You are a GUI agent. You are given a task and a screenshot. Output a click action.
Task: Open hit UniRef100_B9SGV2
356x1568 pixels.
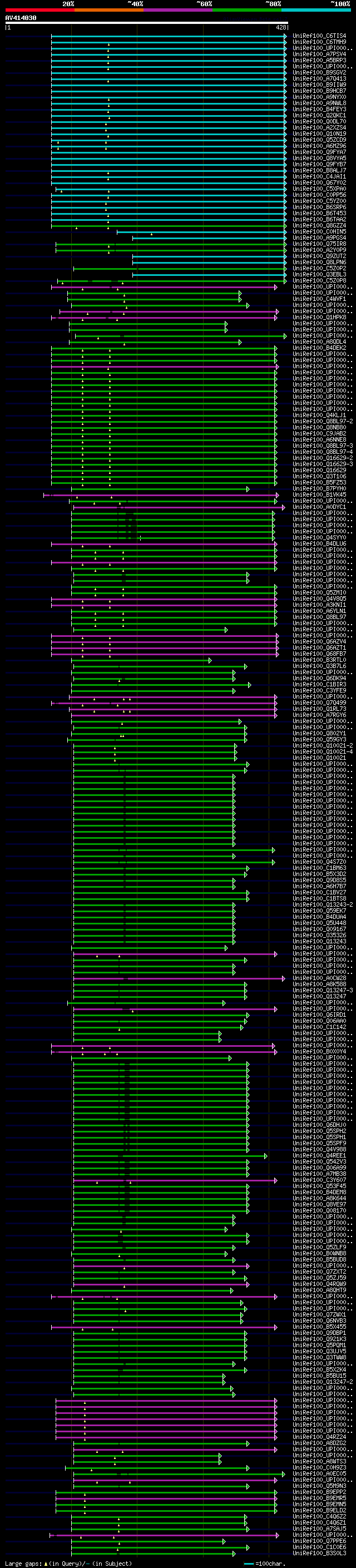pos(319,72)
